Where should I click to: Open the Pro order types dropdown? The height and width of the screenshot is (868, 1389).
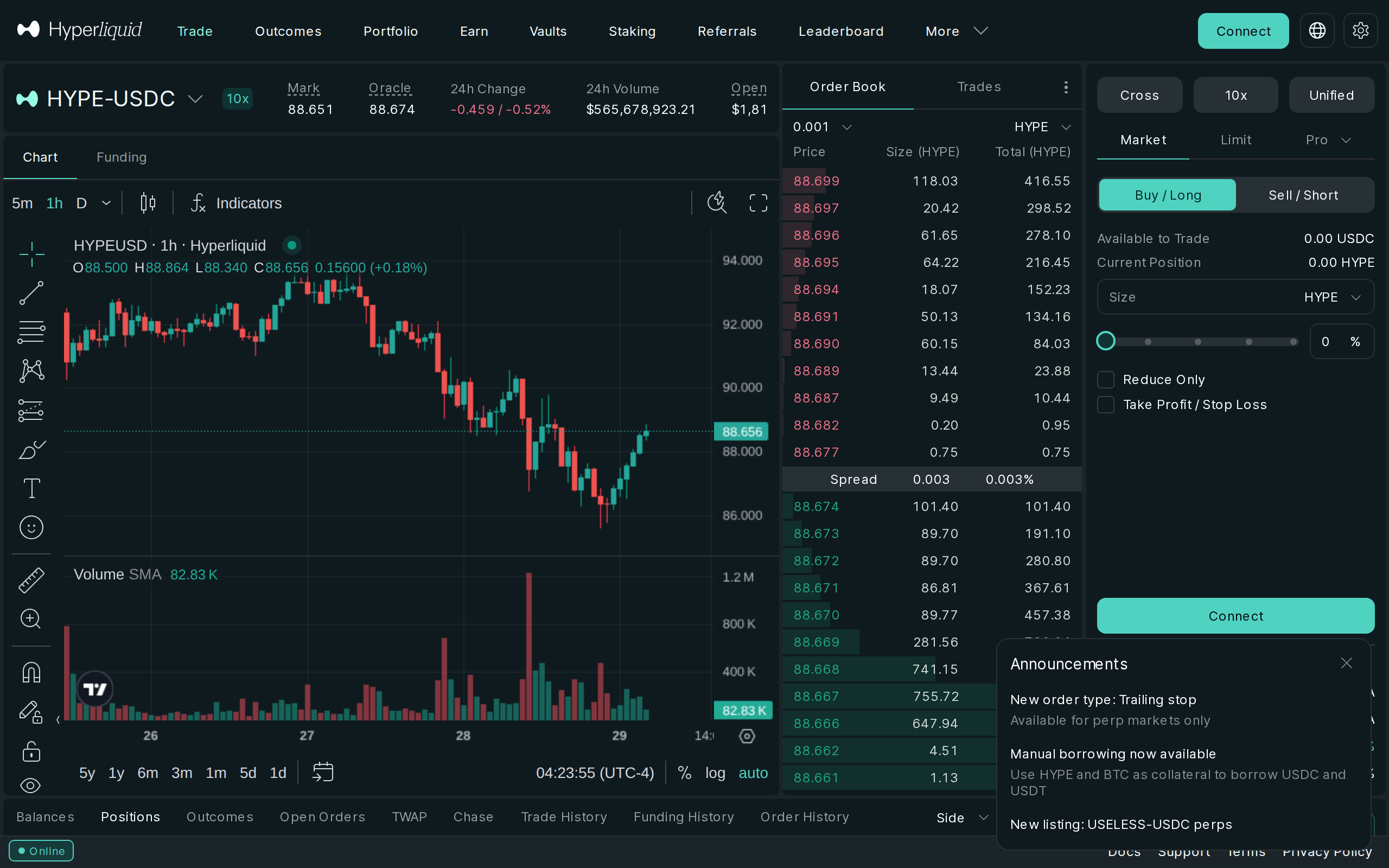point(1328,140)
